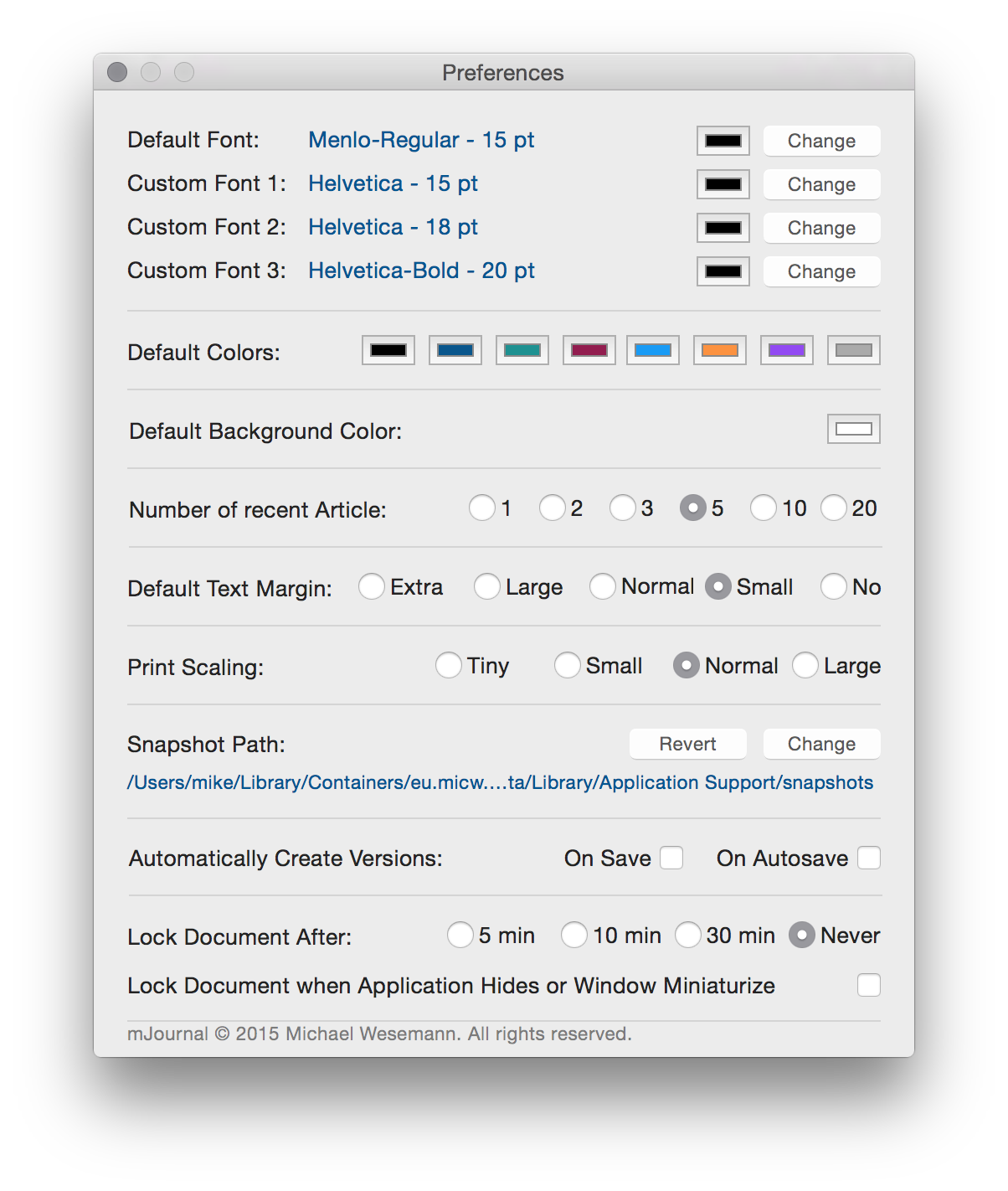The image size is (1008, 1191).
Task: Choose Tiny print scaling
Action: coord(449,665)
